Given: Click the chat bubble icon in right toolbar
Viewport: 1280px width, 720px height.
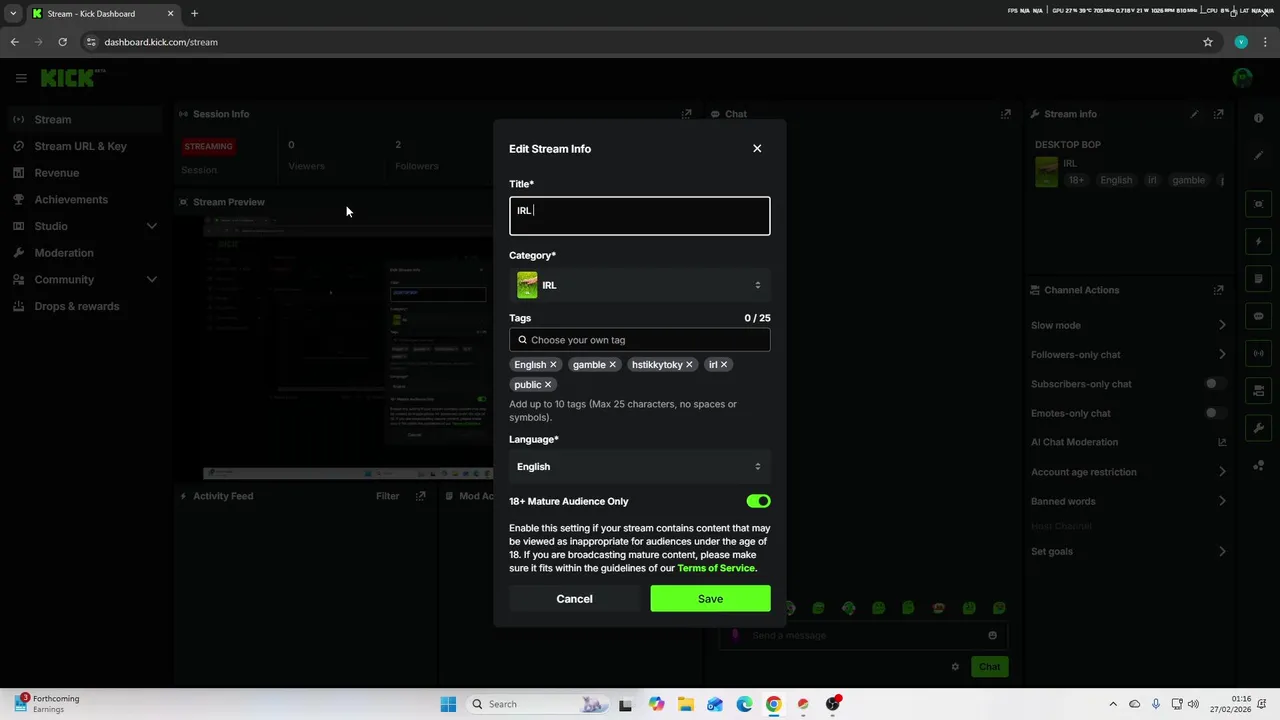Looking at the screenshot, I should [x=1259, y=316].
